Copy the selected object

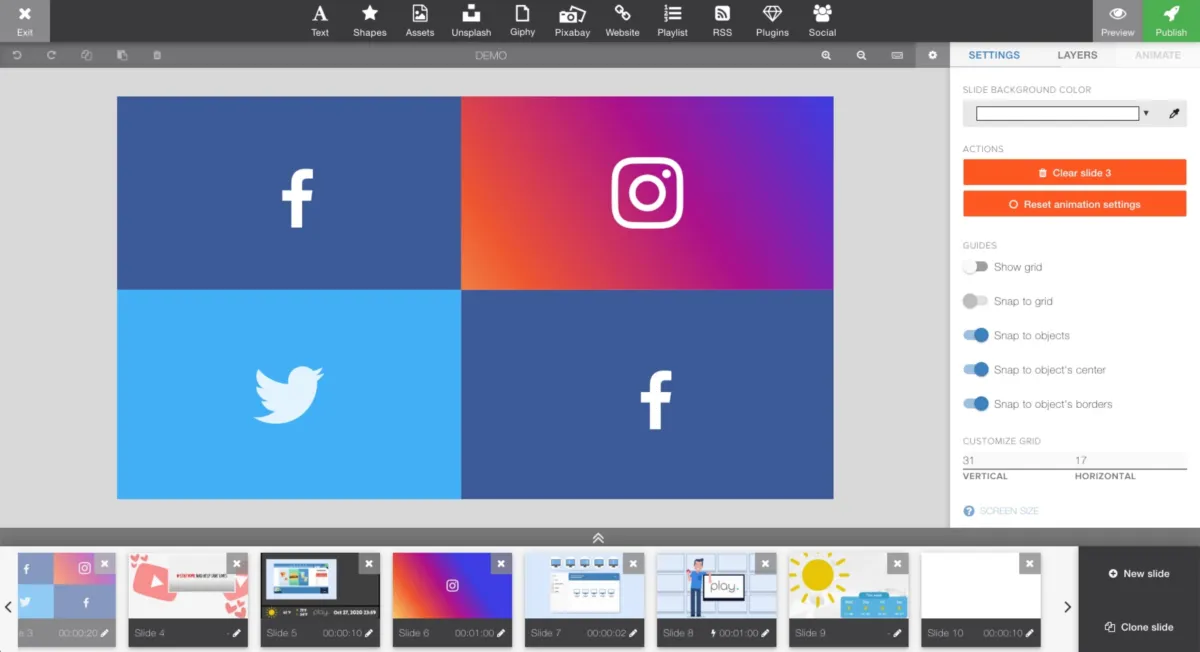[86, 55]
